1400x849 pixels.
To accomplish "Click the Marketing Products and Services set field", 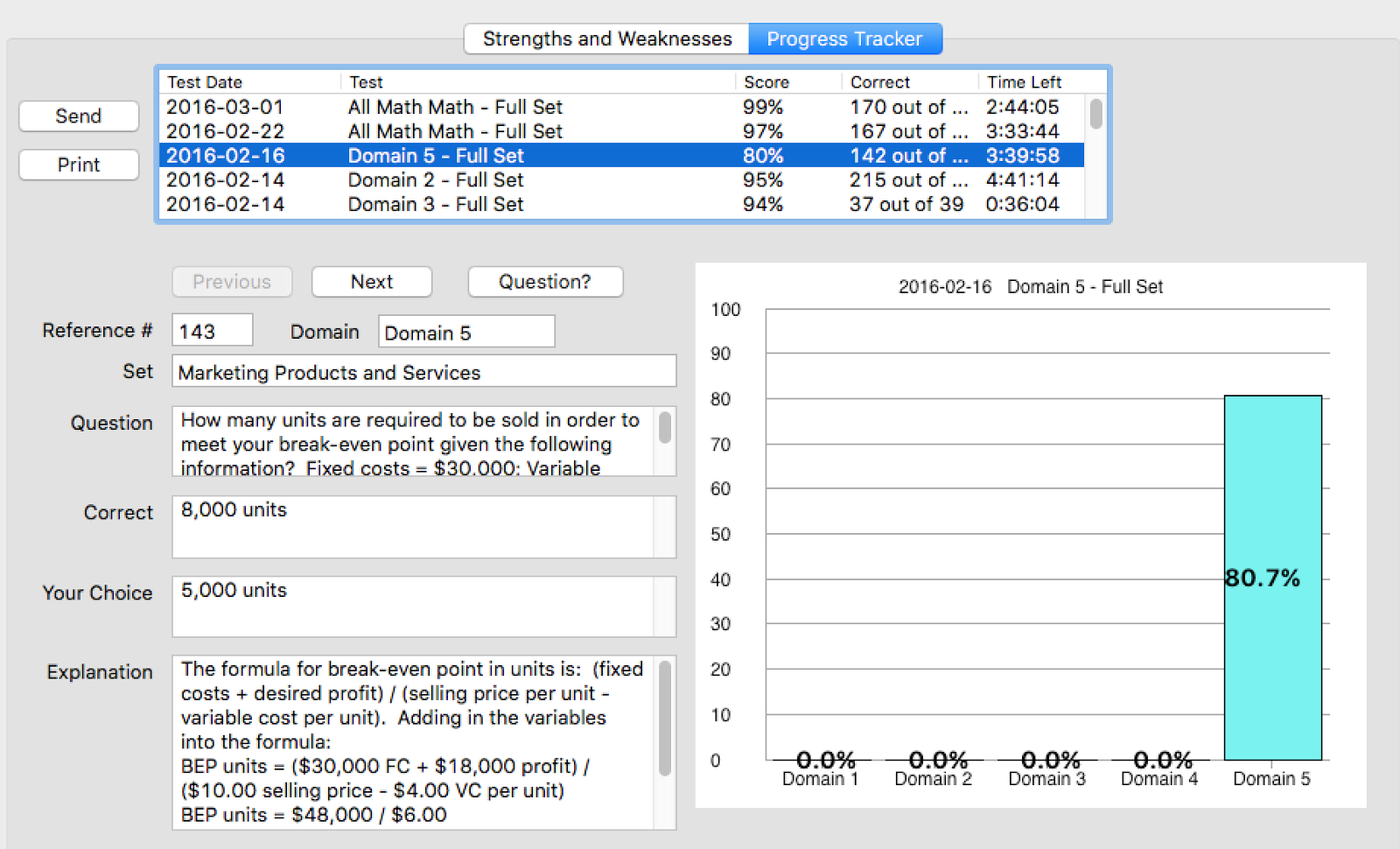I will tap(423, 371).
